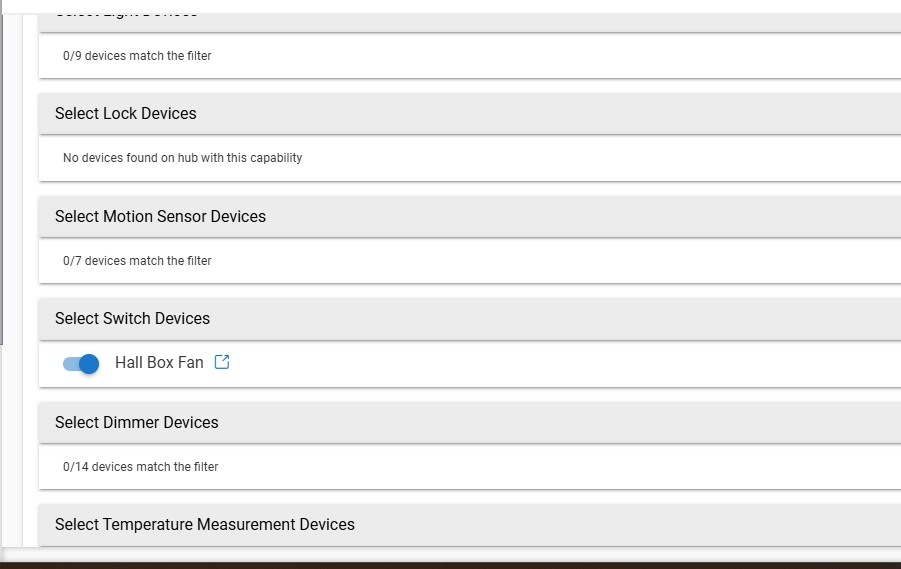Expand the Select Dimmer Devices header
The image size is (901, 569).
pyautogui.click(x=470, y=422)
